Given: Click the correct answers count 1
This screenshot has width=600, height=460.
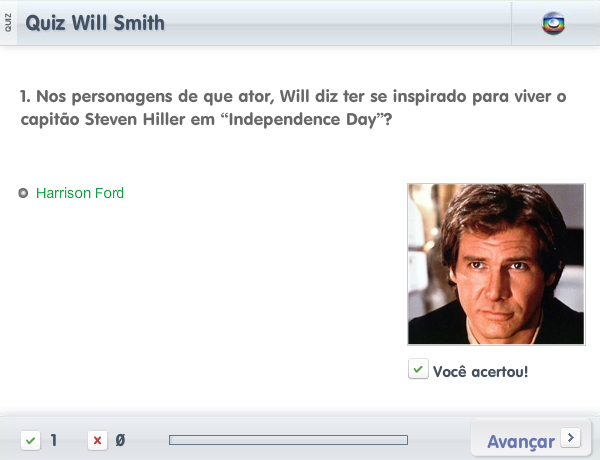Looking at the screenshot, I should coord(54,440).
